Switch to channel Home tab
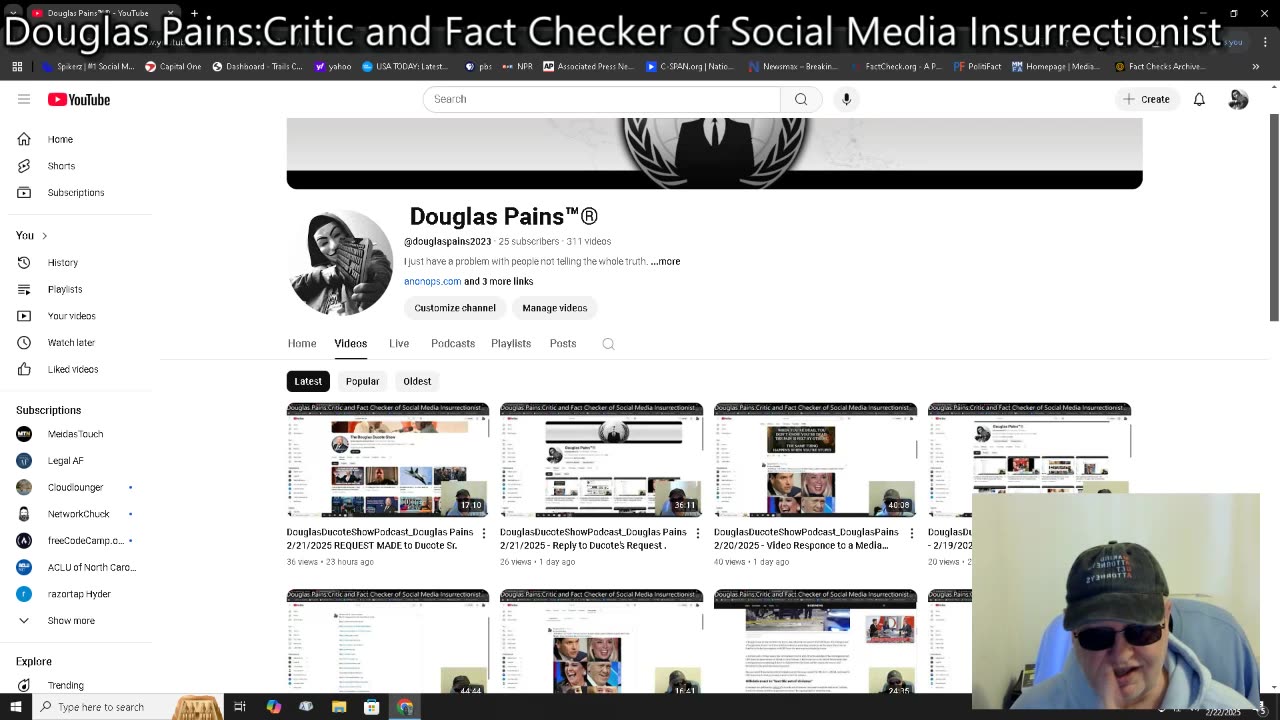1280x720 pixels. point(302,343)
